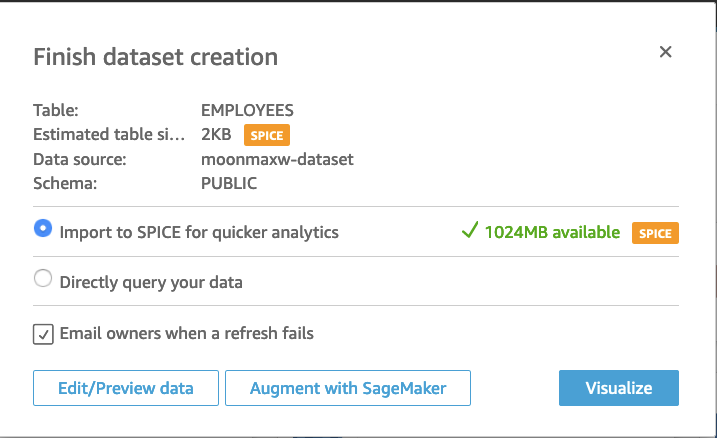Click the Data source field label
Image resolution: width=717 pixels, height=438 pixels.
80,159
